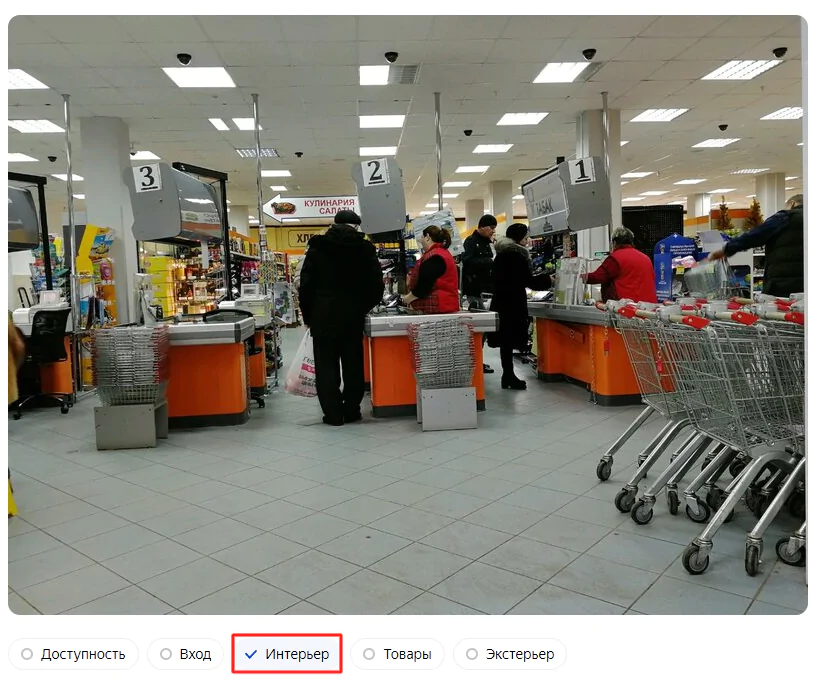
Task: Click the dome security camera above register two
Action: click(391, 56)
